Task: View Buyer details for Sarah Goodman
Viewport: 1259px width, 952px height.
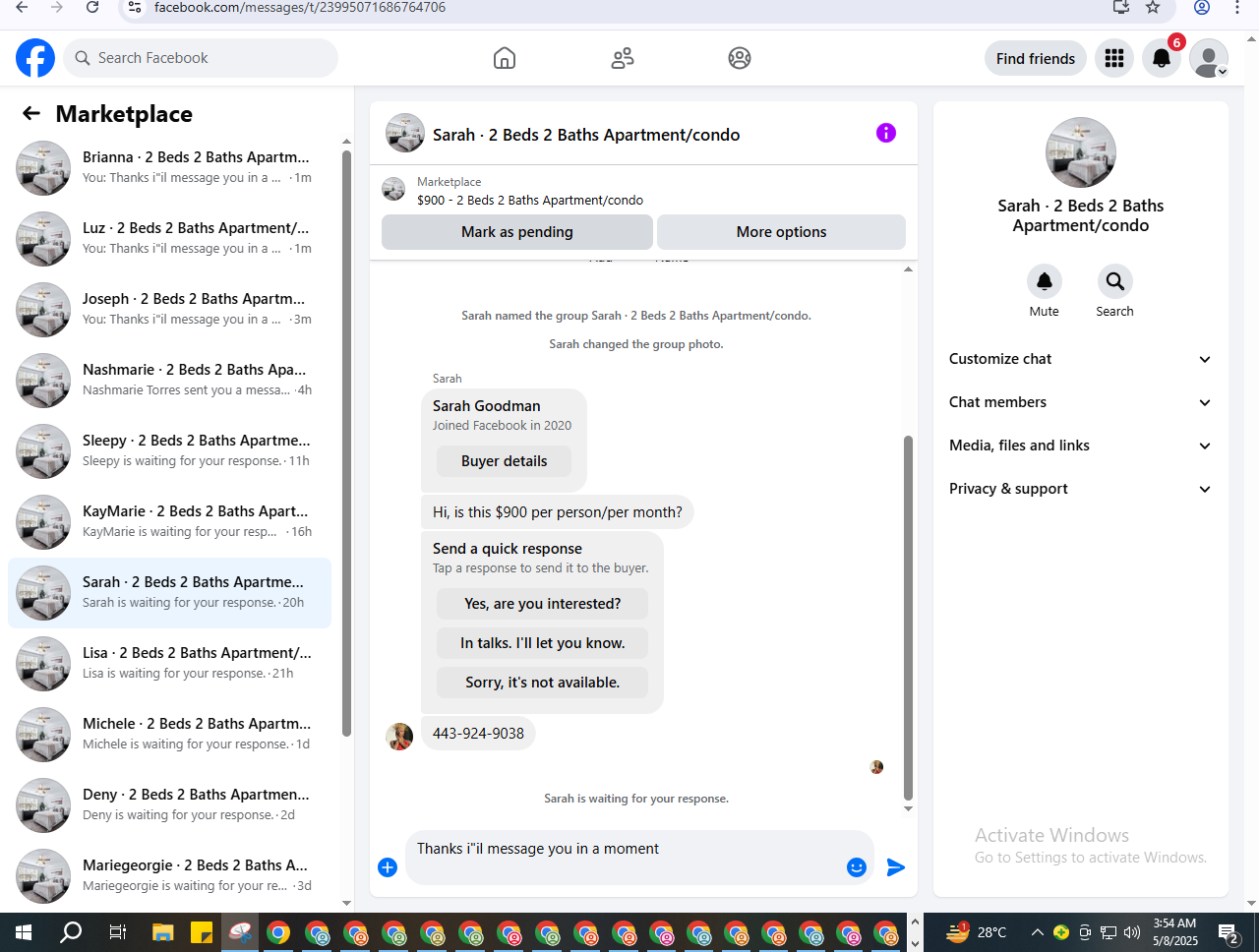Action: [504, 461]
